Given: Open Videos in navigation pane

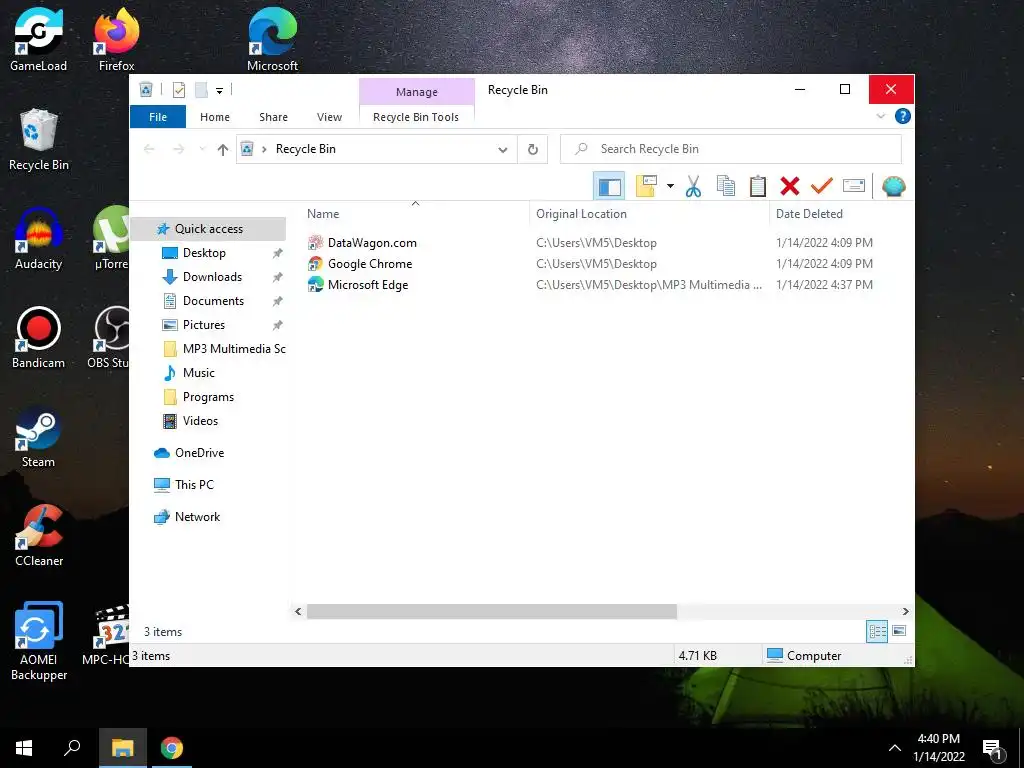Looking at the screenshot, I should (x=200, y=421).
